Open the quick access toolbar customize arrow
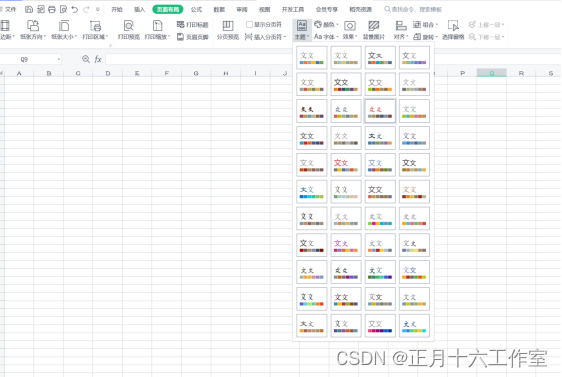 pos(97,9)
